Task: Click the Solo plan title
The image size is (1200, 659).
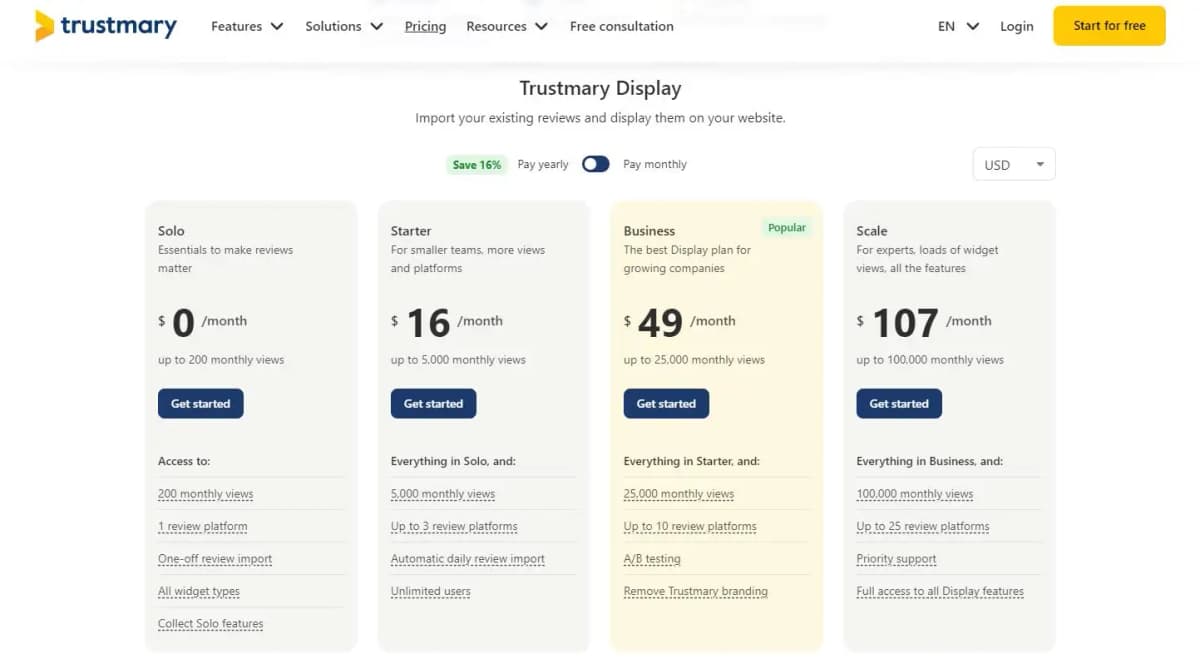Action: point(171,231)
